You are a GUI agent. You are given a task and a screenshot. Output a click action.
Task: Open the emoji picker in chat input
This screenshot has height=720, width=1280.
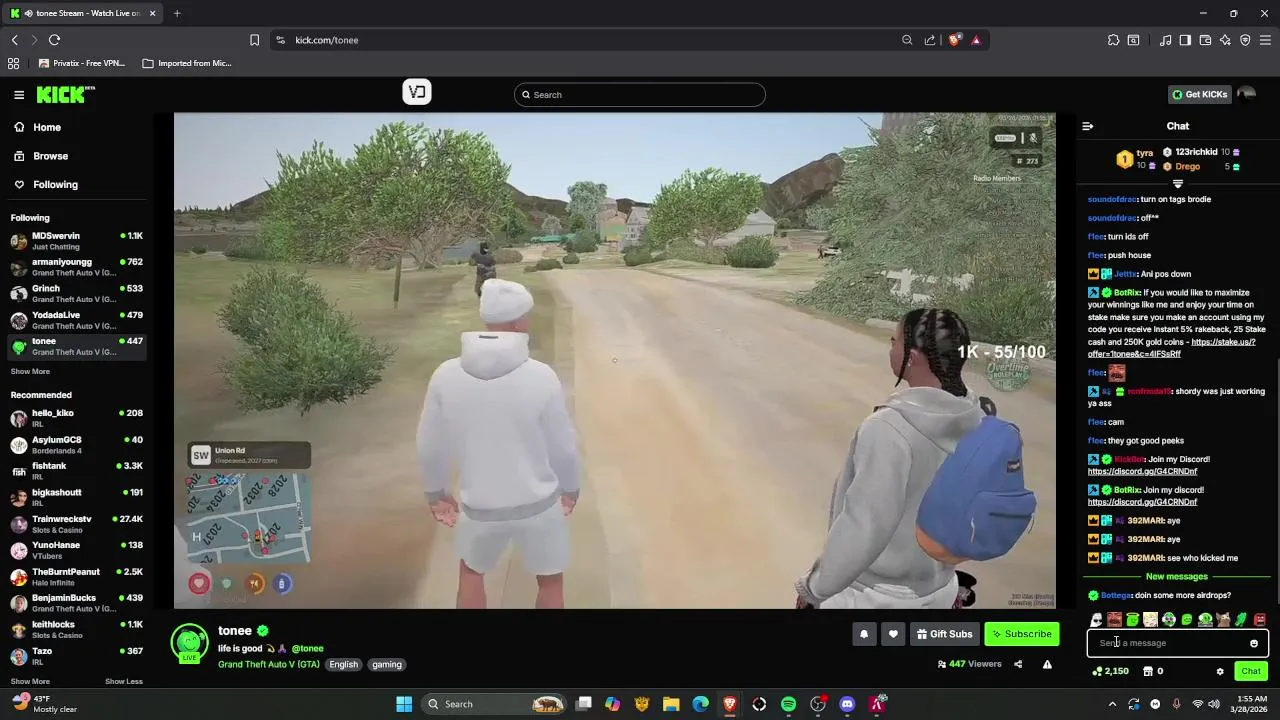1254,644
